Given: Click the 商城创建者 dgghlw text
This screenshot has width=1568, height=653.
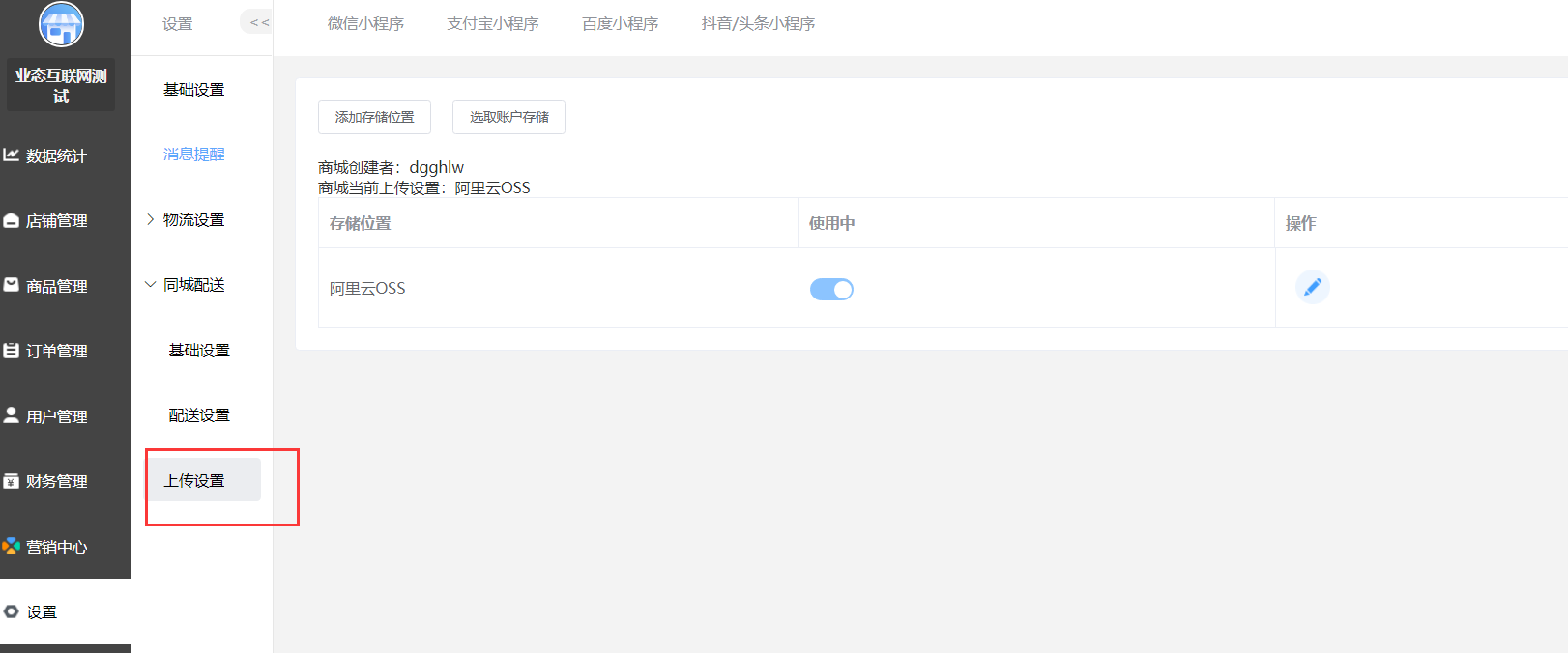Looking at the screenshot, I should 391,167.
